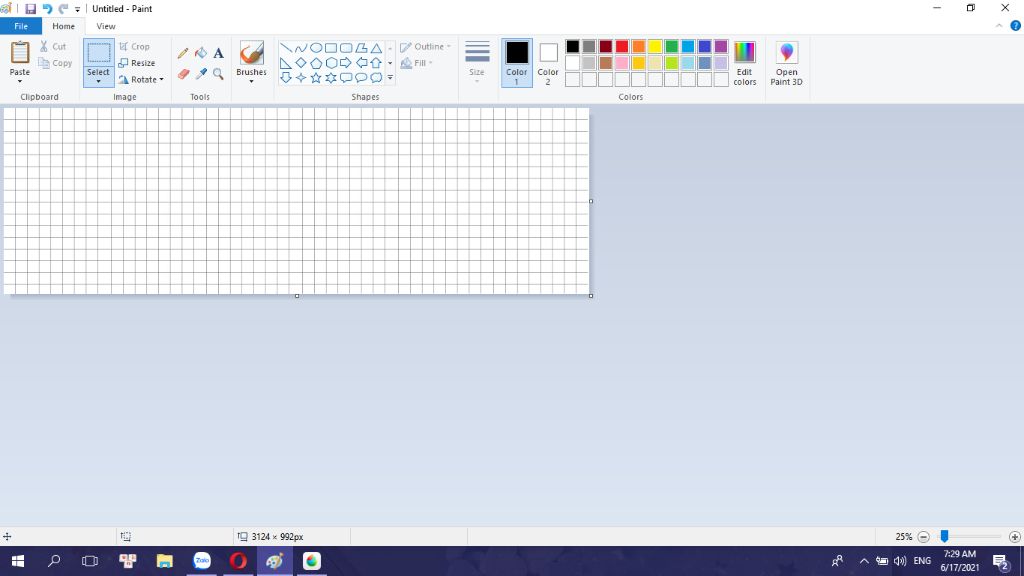Image resolution: width=1024 pixels, height=576 pixels.
Task: Choose the Down arrow shape
Action: [x=285, y=78]
